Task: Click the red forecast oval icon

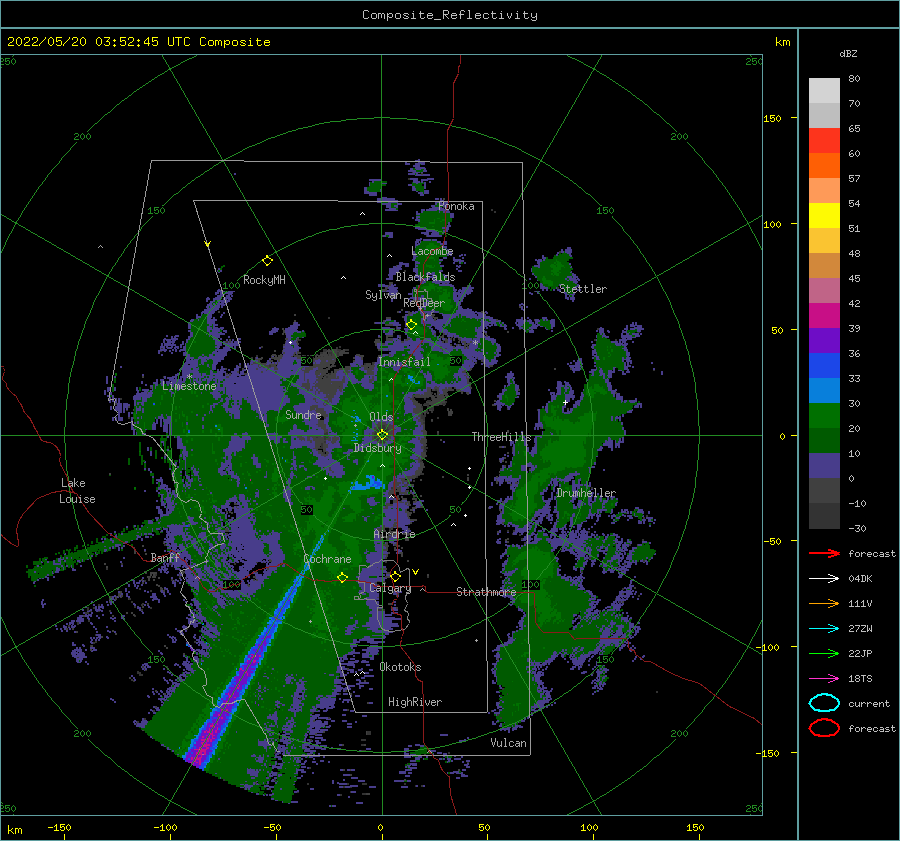Action: tap(824, 728)
